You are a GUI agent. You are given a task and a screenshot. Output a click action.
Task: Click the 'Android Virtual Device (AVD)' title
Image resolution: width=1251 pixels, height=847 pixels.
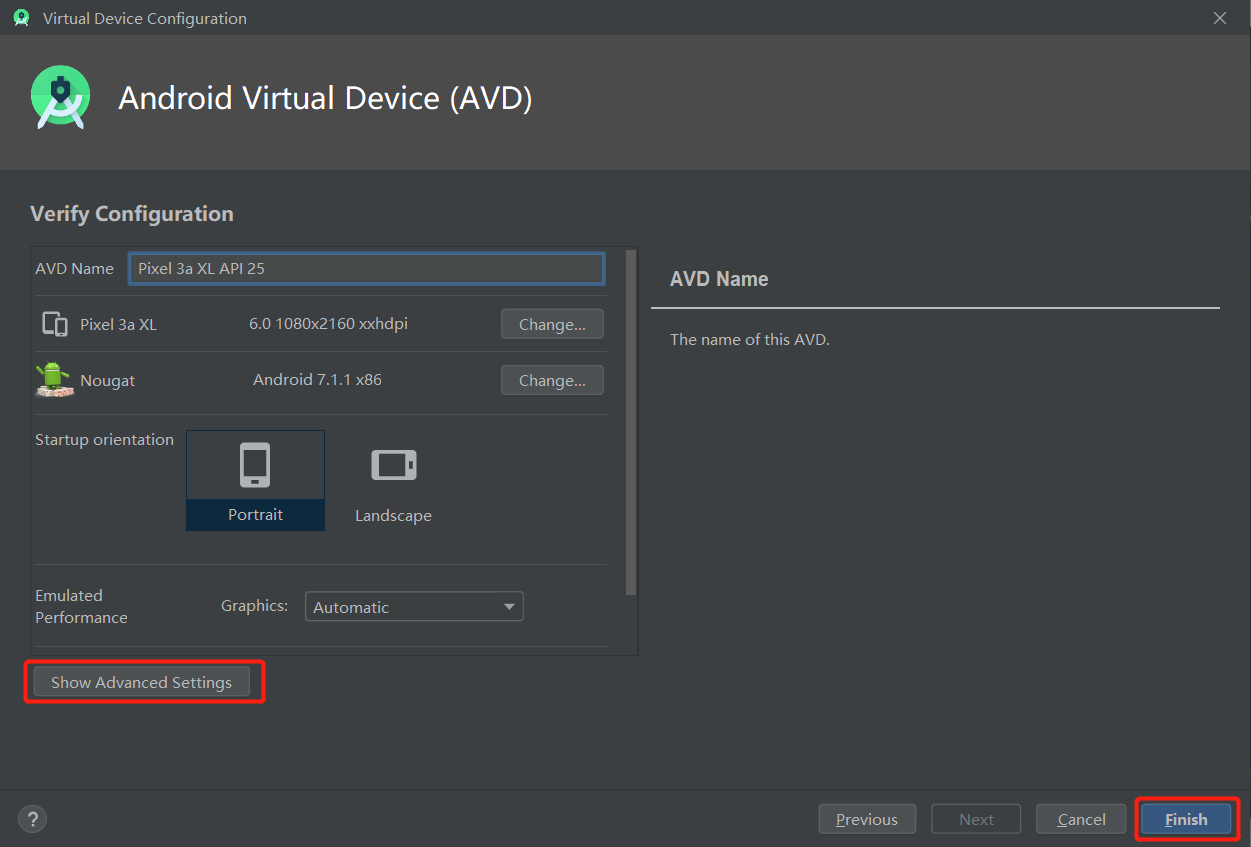325,98
